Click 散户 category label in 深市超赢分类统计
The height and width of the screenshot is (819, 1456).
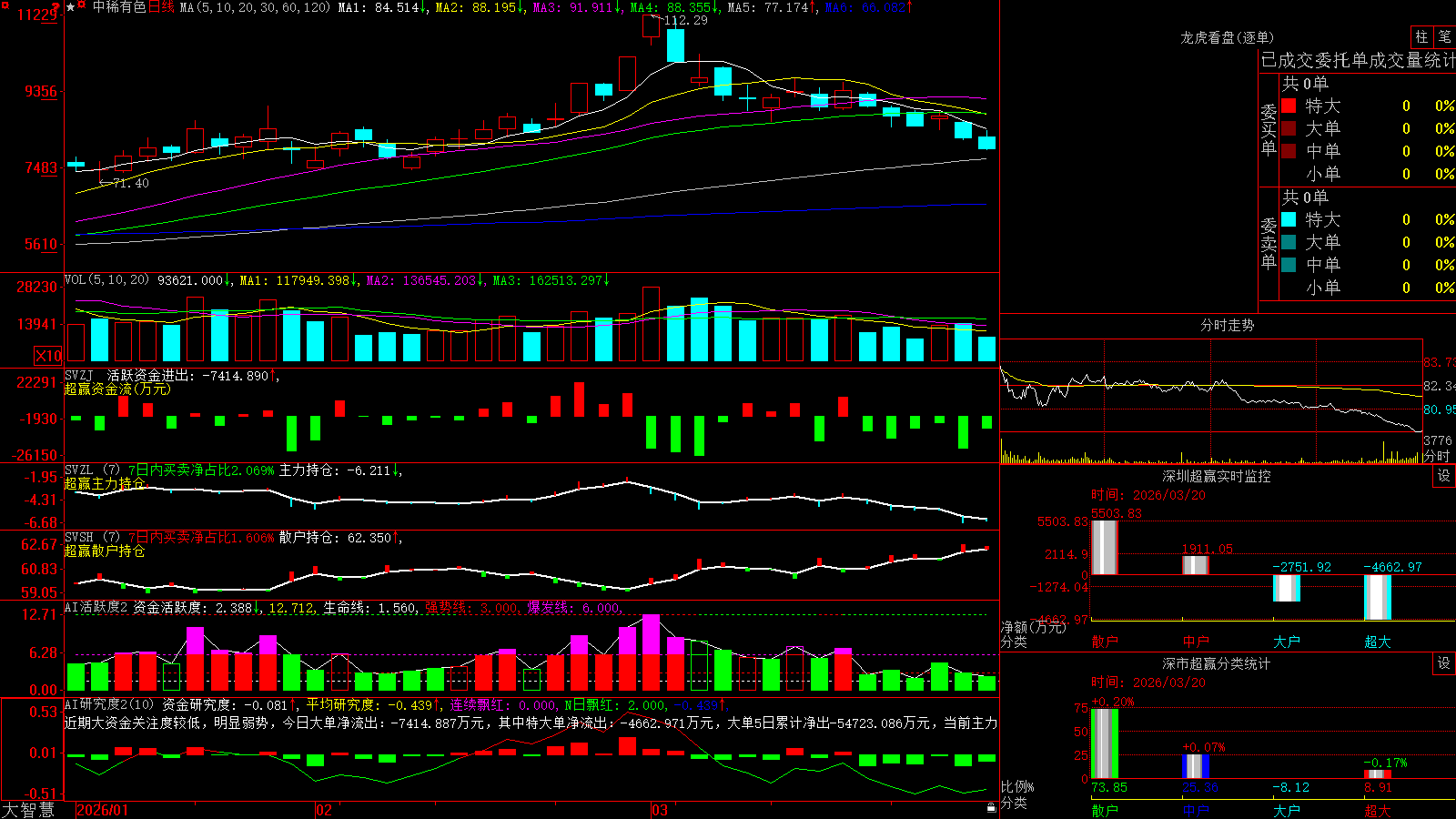[1104, 810]
